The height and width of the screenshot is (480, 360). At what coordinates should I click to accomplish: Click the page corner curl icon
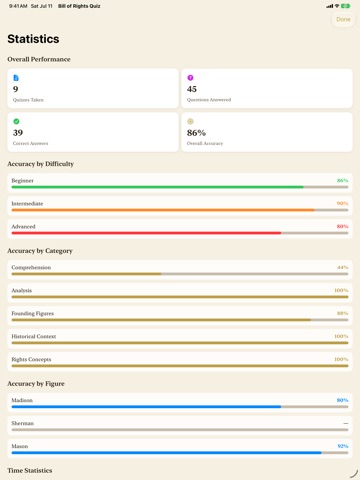pos(353,474)
